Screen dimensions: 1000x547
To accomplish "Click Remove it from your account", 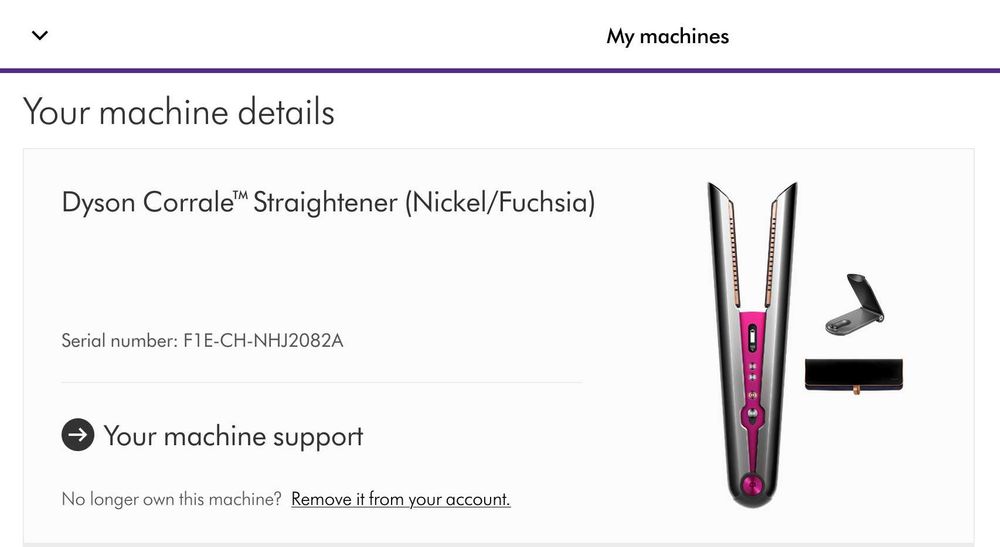I will [x=400, y=499].
